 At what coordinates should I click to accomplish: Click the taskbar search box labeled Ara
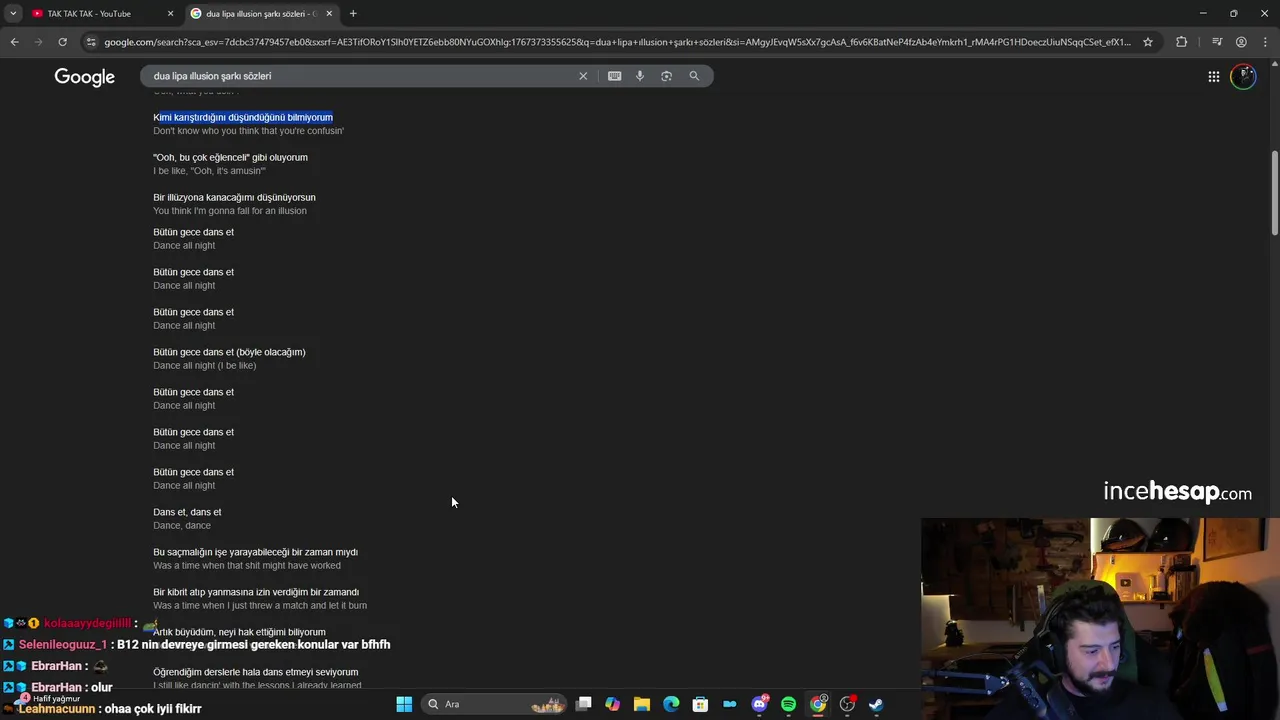[x=495, y=704]
